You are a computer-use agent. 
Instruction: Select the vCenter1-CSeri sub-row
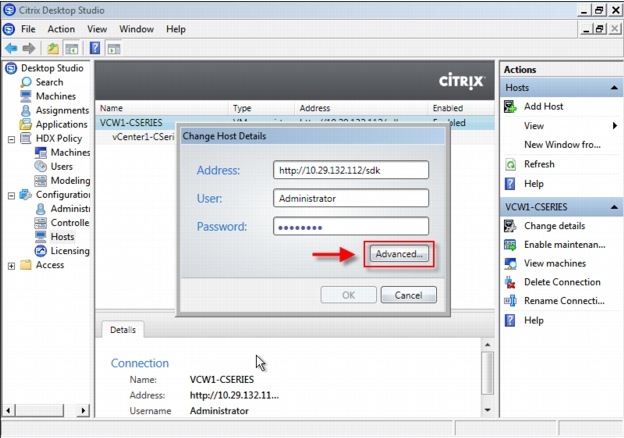click(143, 137)
